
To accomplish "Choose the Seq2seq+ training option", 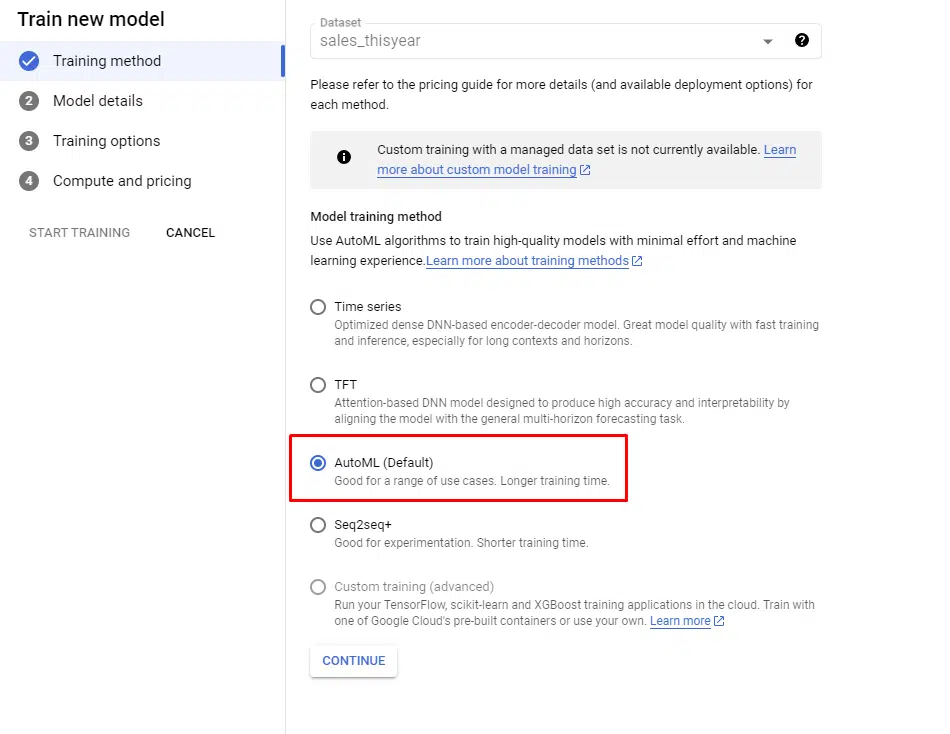I will click(317, 524).
